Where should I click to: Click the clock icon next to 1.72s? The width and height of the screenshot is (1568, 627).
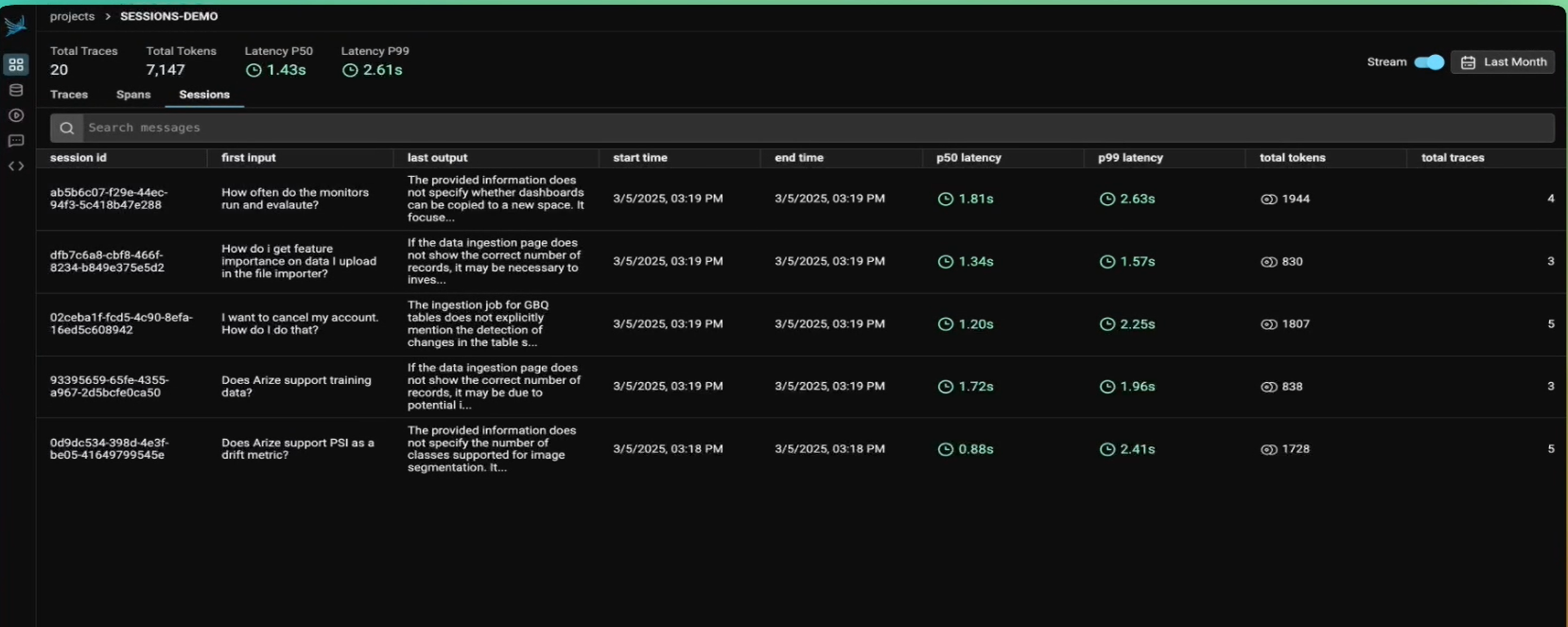coord(945,386)
